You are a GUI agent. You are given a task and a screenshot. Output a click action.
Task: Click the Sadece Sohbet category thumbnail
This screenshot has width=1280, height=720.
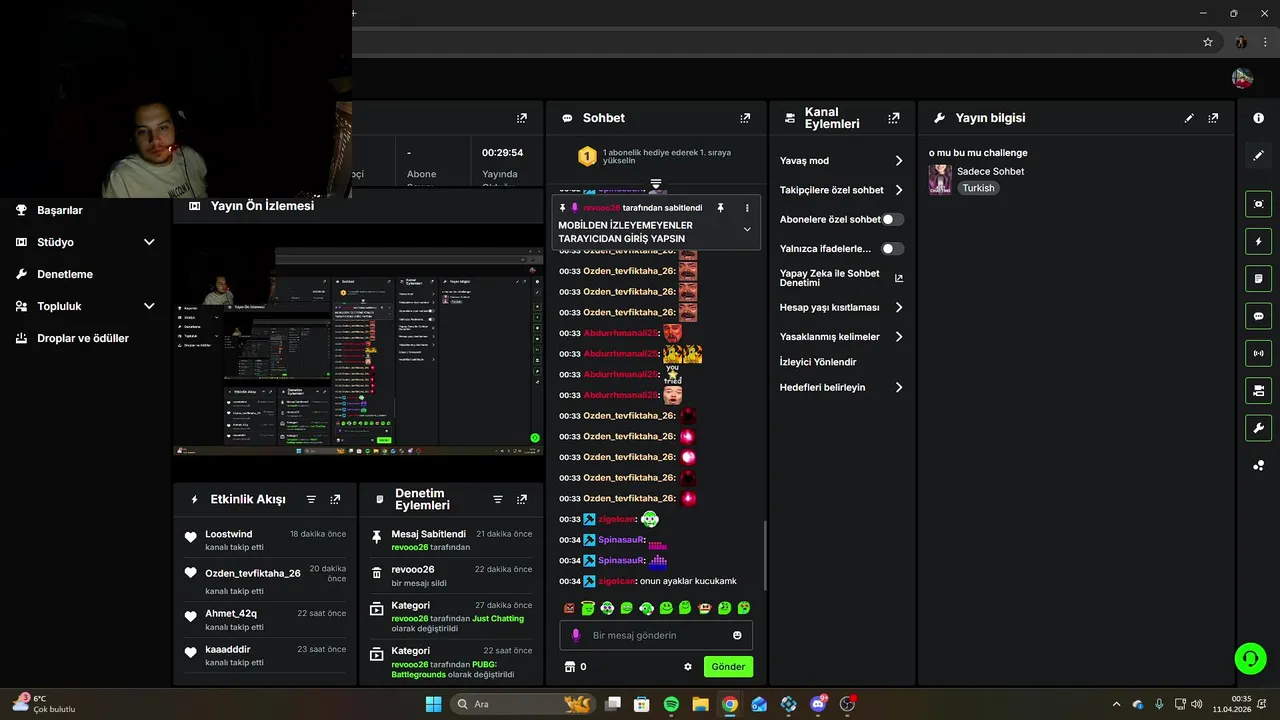pos(940,180)
